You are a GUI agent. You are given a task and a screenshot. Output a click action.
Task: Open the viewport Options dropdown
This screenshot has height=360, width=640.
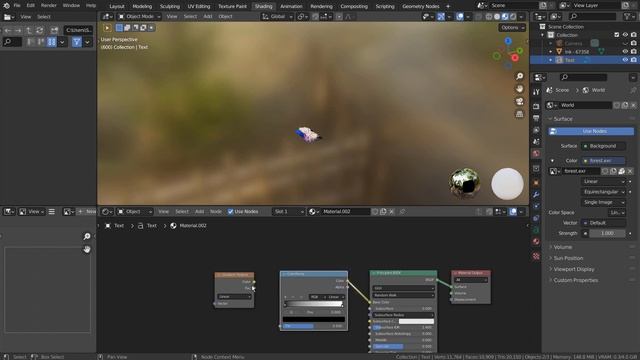coord(512,27)
